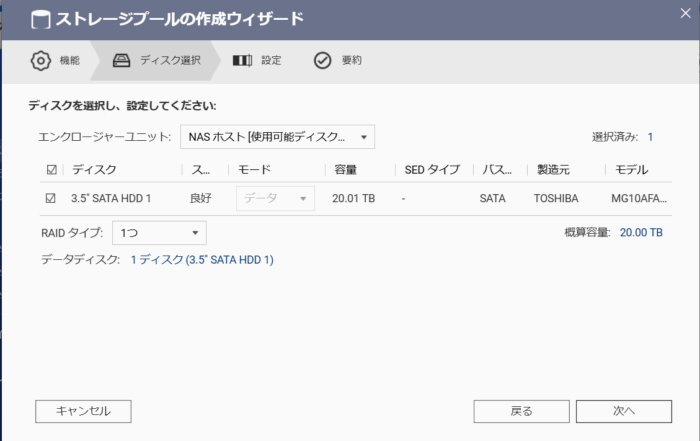Go to the 設定 wizard step
The image size is (700, 441).
(x=271, y=60)
